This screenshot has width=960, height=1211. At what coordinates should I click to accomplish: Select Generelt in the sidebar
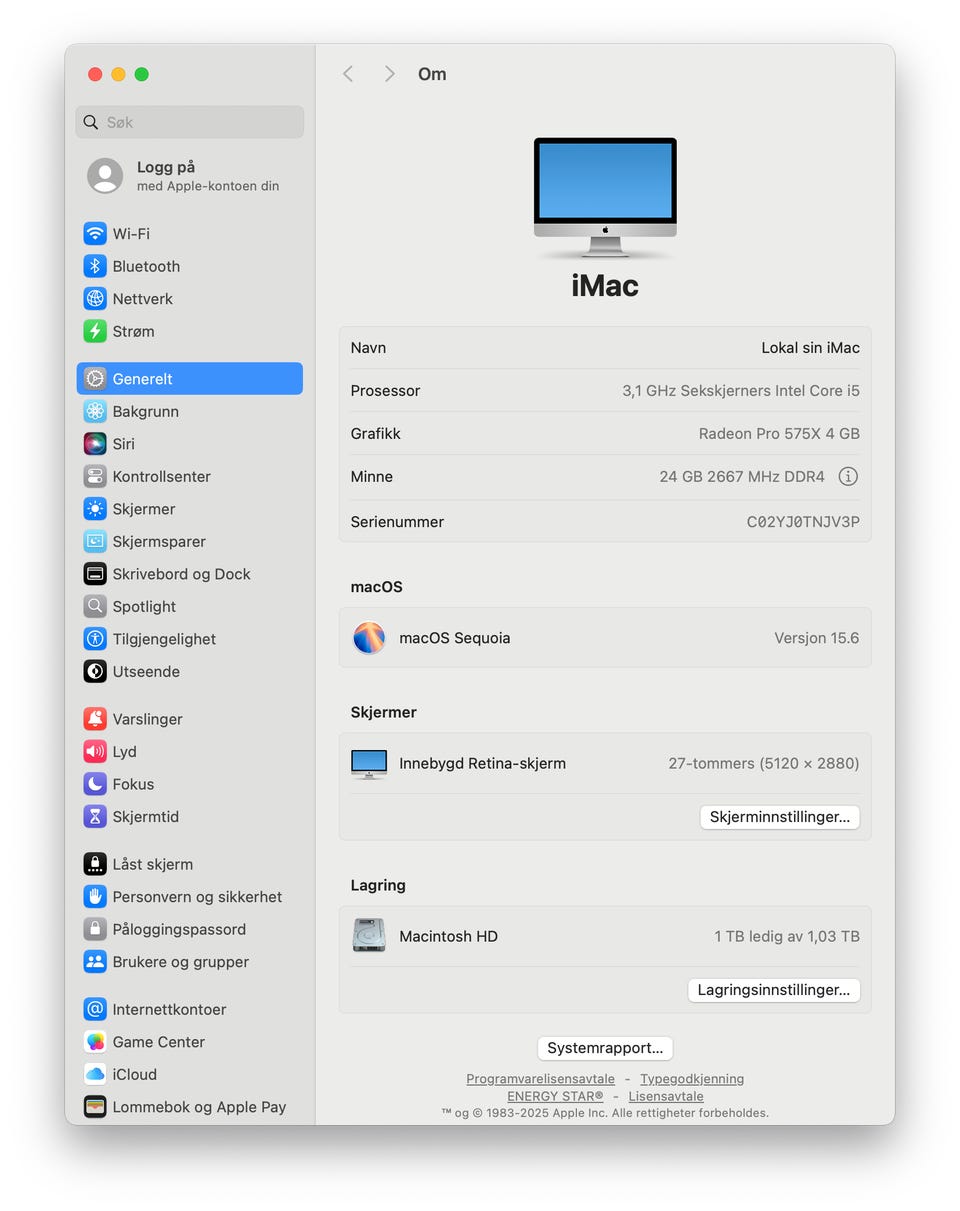(x=189, y=379)
